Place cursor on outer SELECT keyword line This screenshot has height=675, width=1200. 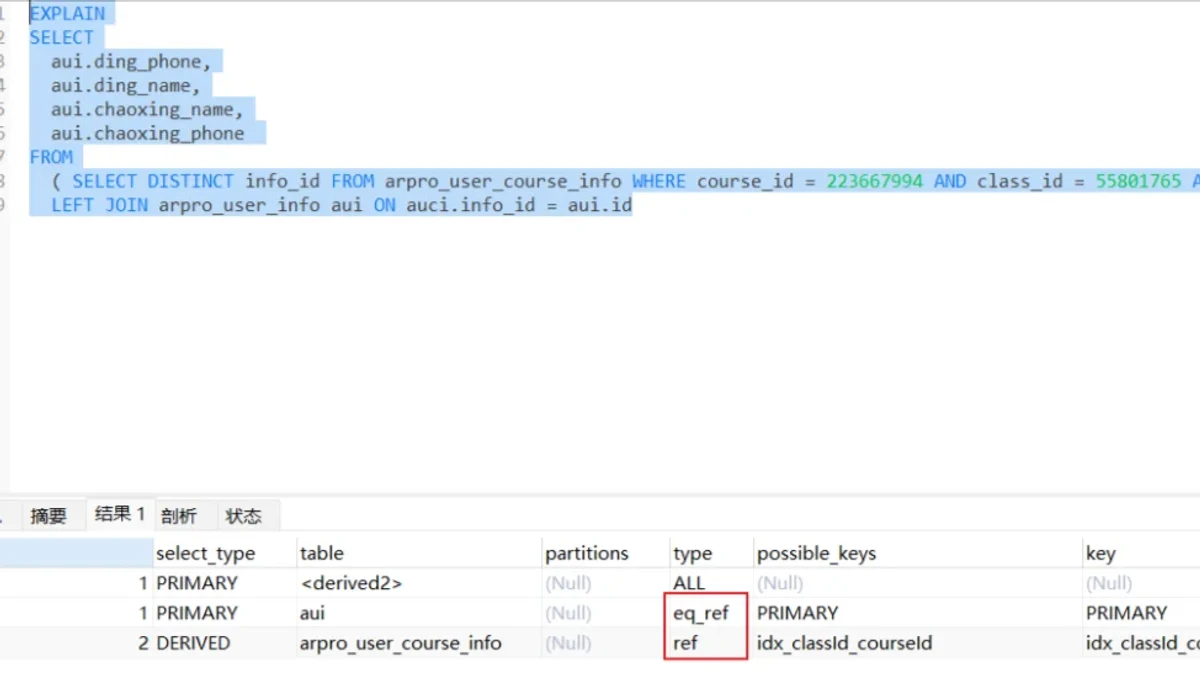click(61, 38)
